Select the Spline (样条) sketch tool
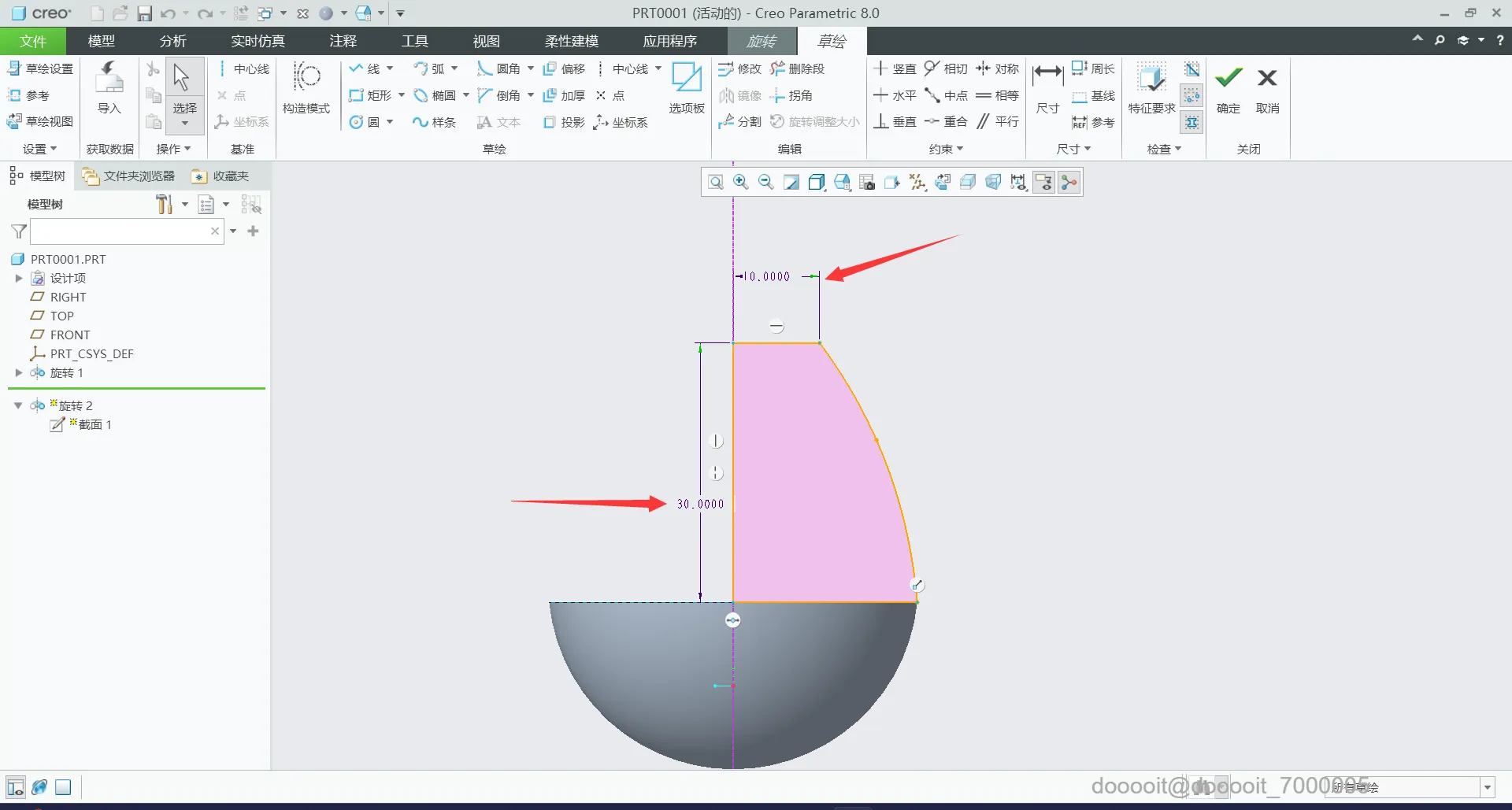The height and width of the screenshot is (810, 1512). click(x=435, y=122)
